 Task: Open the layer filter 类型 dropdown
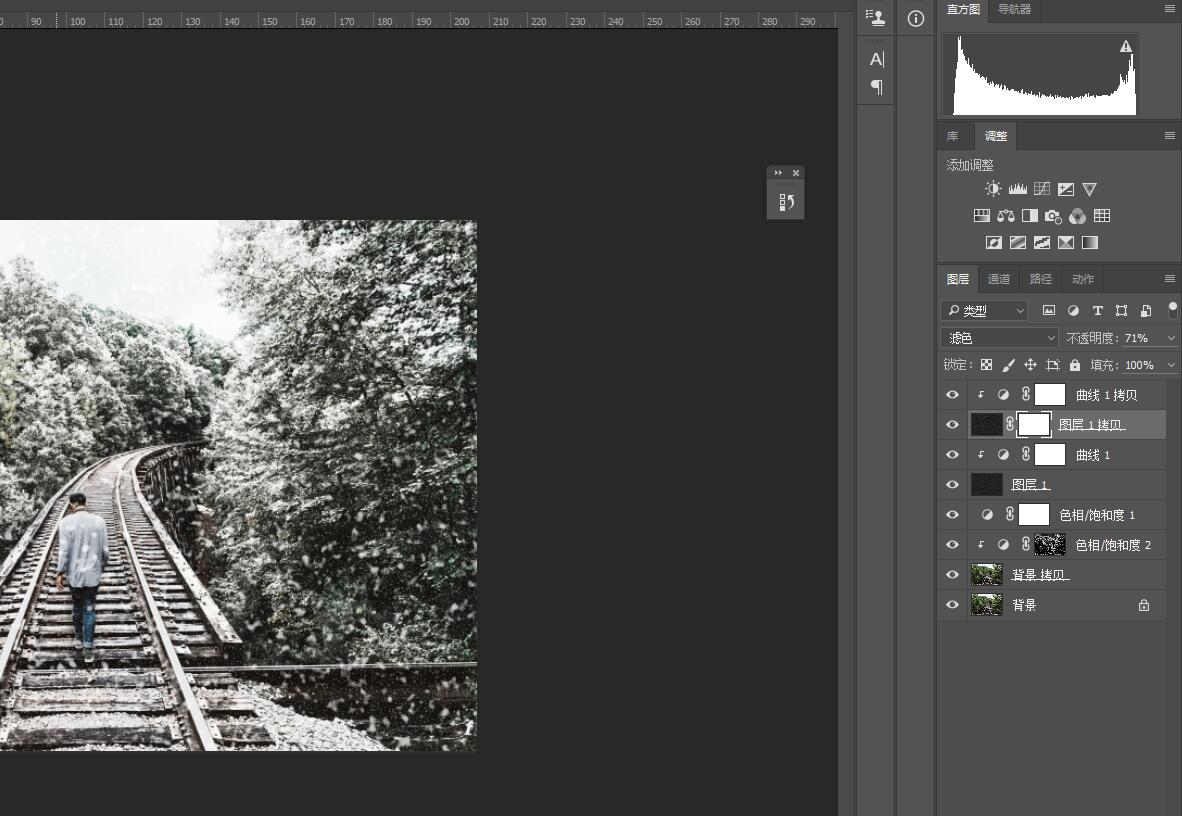985,311
